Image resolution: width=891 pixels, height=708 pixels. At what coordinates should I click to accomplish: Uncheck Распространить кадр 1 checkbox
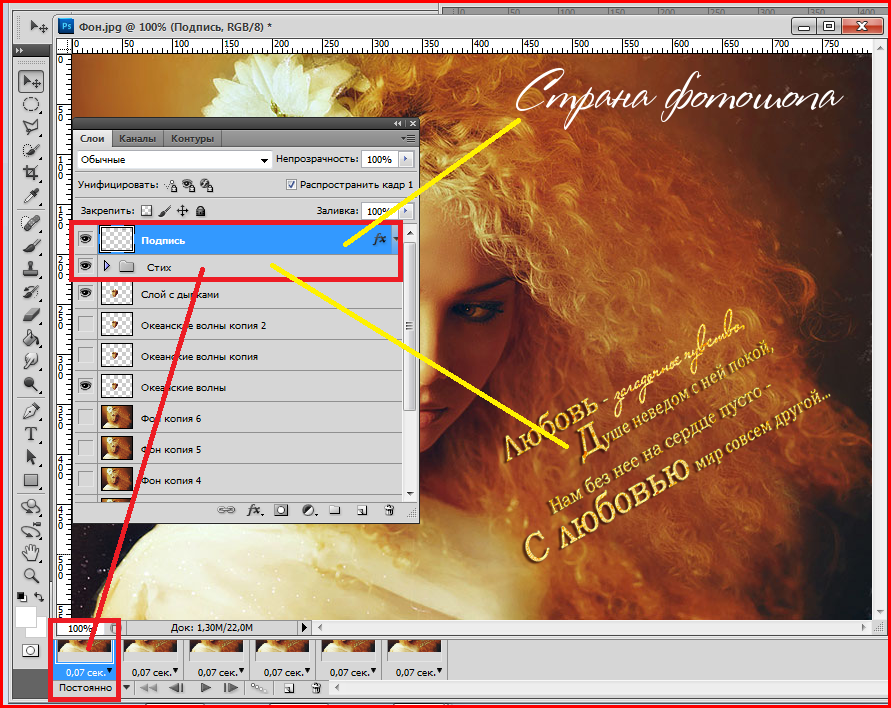pos(291,185)
